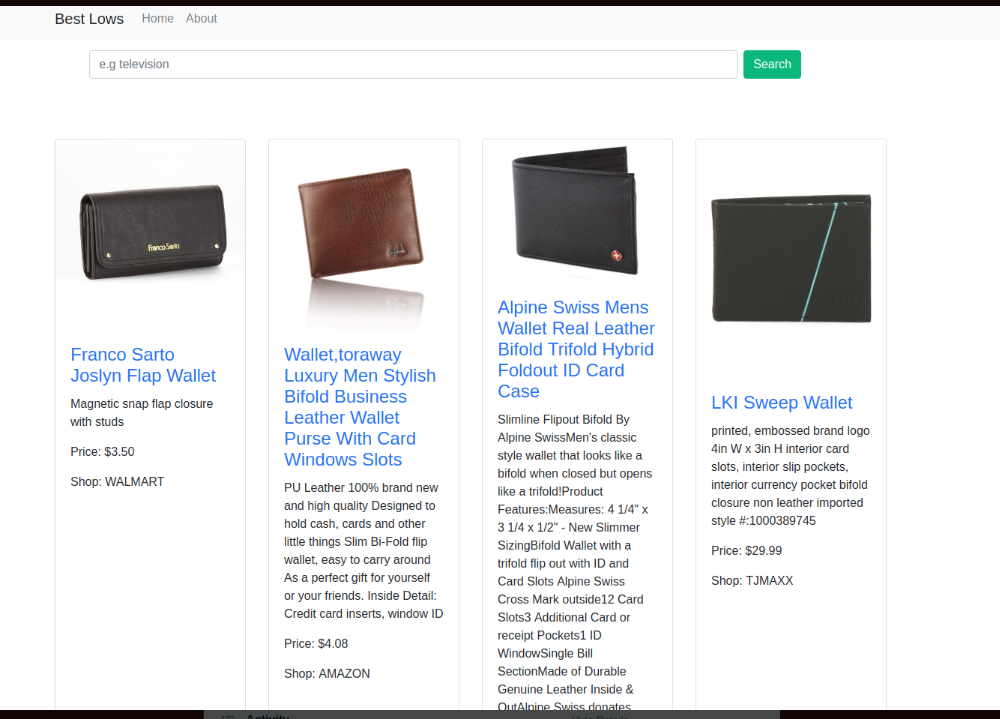Click the PU Leather 100% brand new description

pyautogui.click(x=364, y=551)
